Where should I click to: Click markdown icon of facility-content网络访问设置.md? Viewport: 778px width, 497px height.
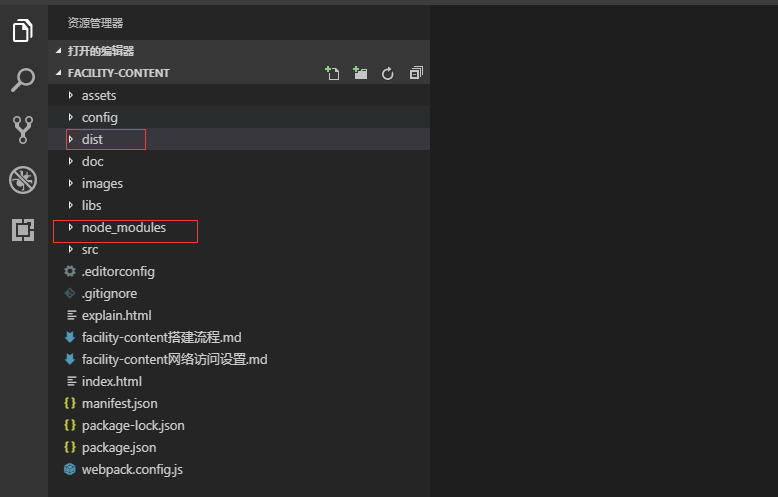(70, 359)
